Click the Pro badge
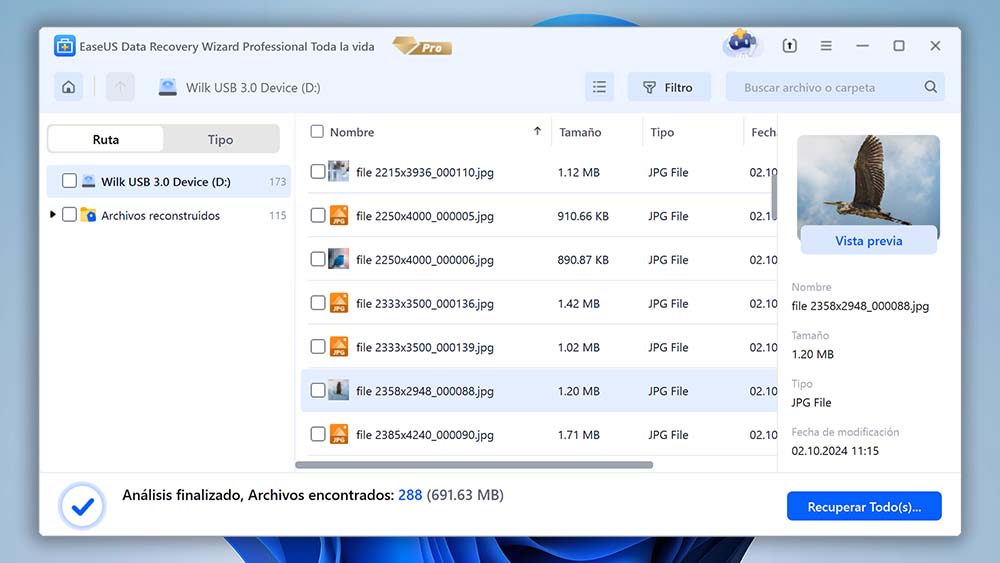This screenshot has width=1000, height=563. [422, 47]
